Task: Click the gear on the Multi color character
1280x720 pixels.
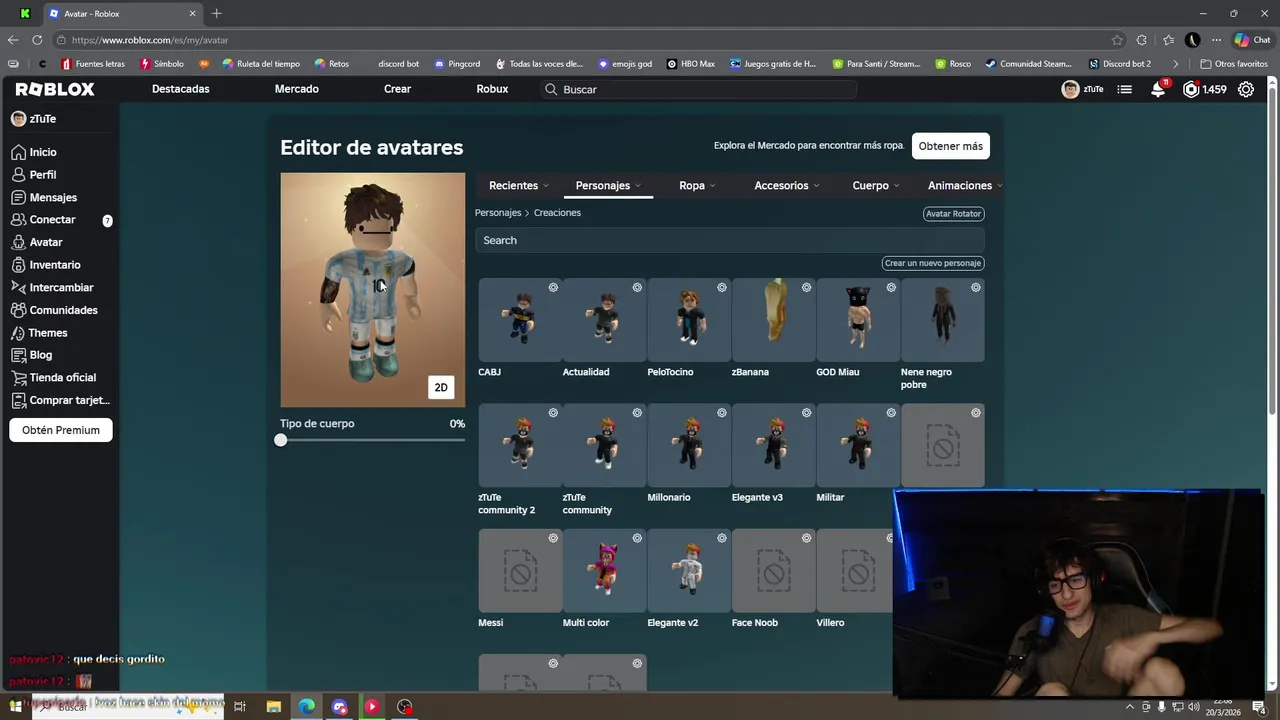Action: pyautogui.click(x=637, y=538)
